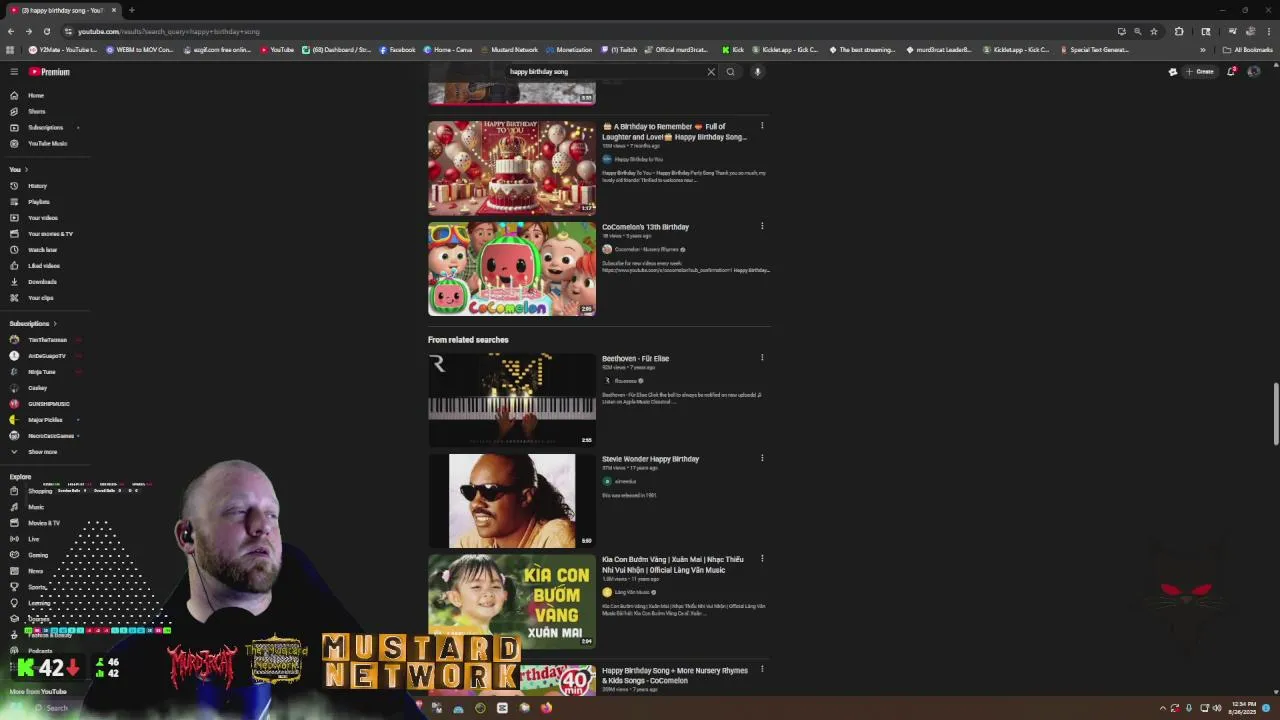Open YouTube Music from sidebar
This screenshot has height=720, width=1280.
47,143
